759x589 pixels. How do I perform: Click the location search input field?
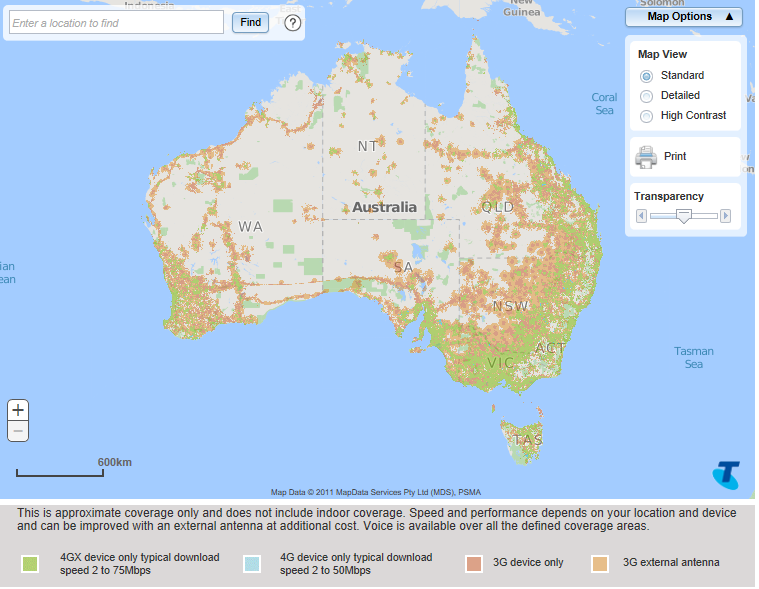point(116,22)
